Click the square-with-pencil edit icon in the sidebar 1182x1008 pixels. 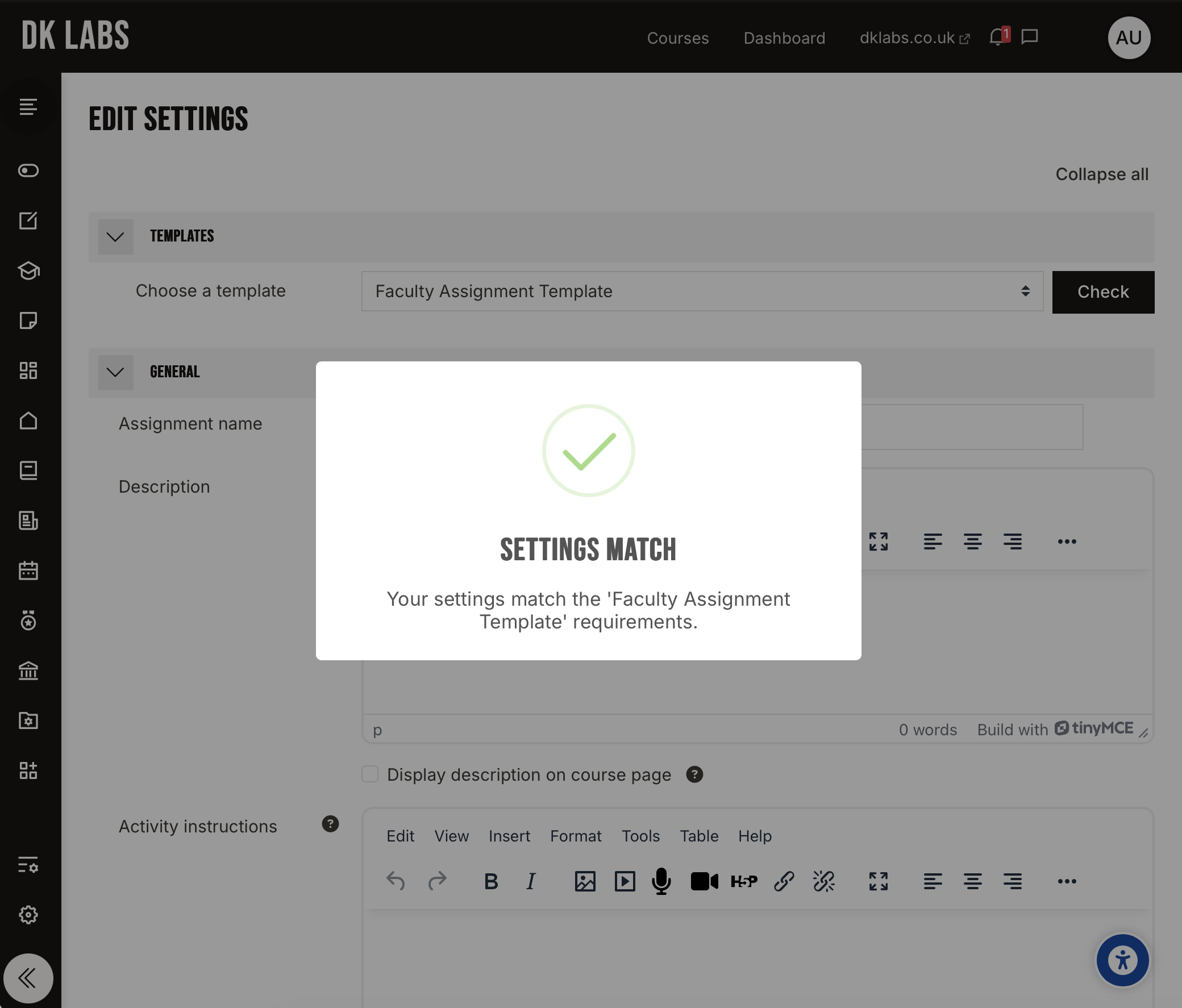click(x=28, y=221)
